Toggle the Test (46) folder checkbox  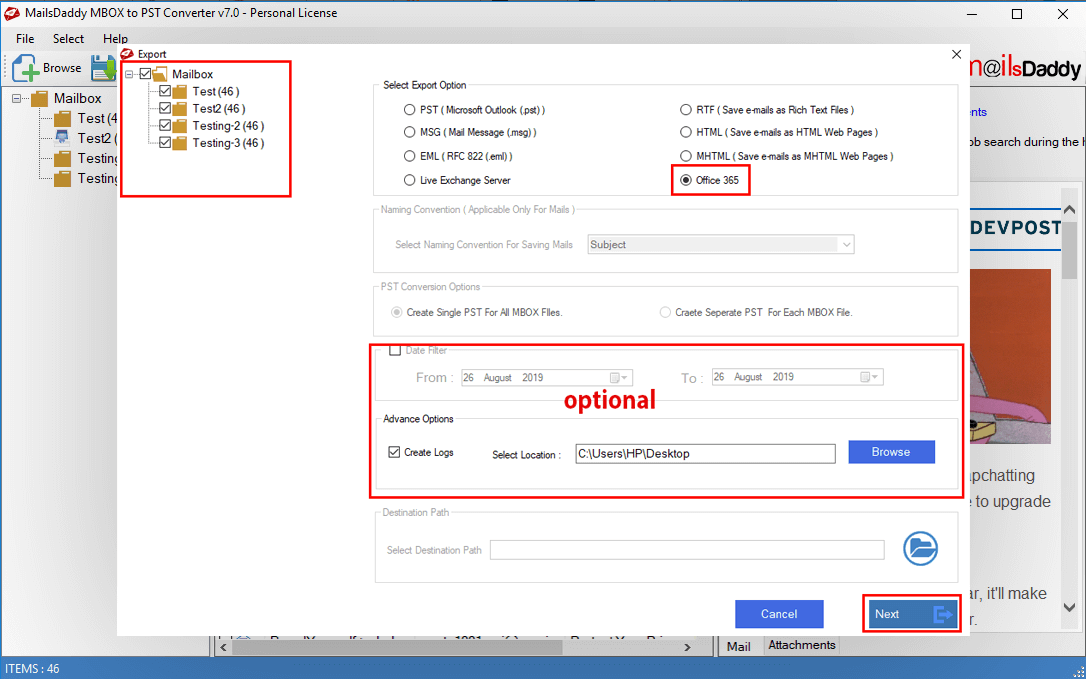pos(165,91)
